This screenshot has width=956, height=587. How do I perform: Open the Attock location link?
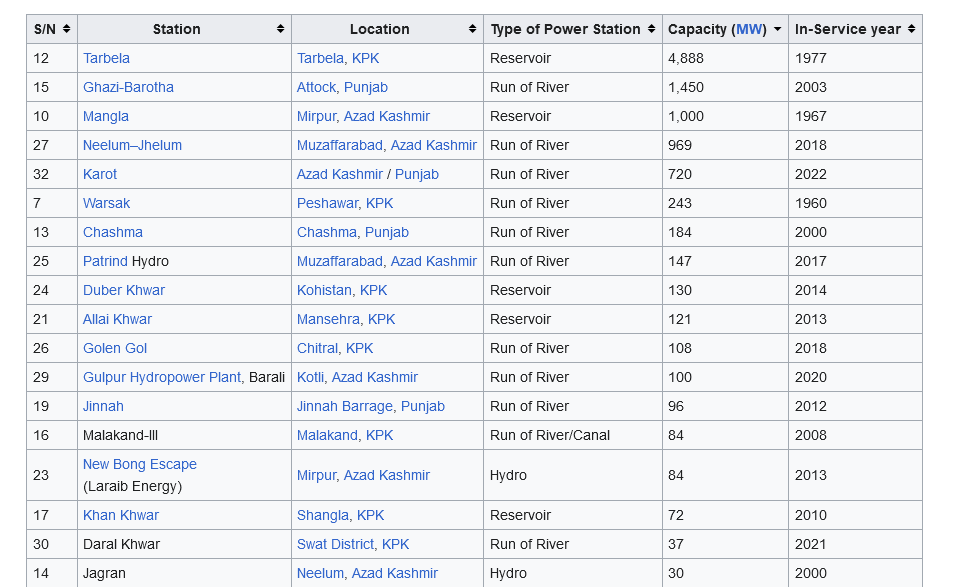pos(316,87)
